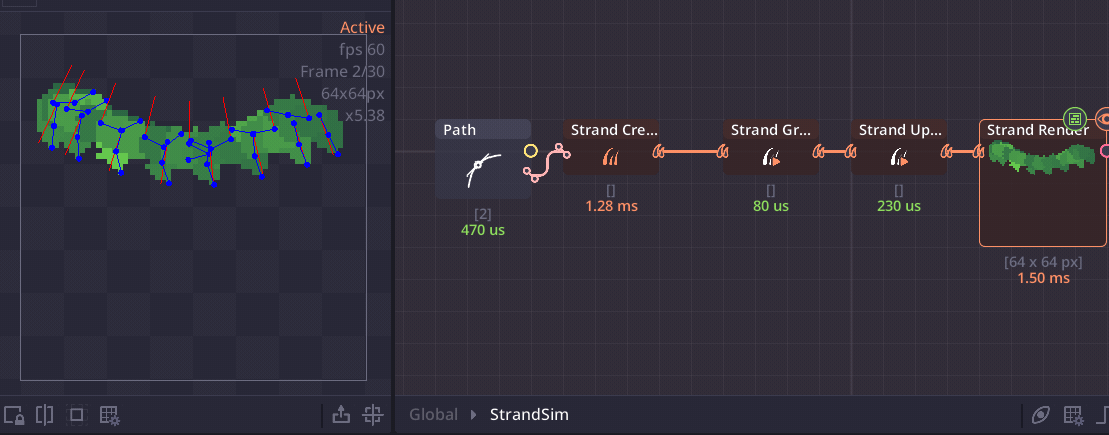Select the Strand Render node title
This screenshot has width=1109, height=435.
coord(1038,129)
